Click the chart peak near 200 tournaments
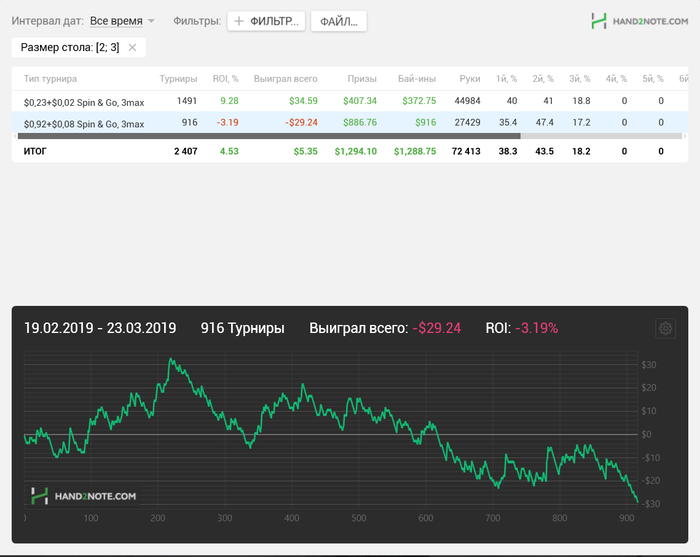Screen dimensions: 700x557 pyautogui.click(x=171, y=360)
